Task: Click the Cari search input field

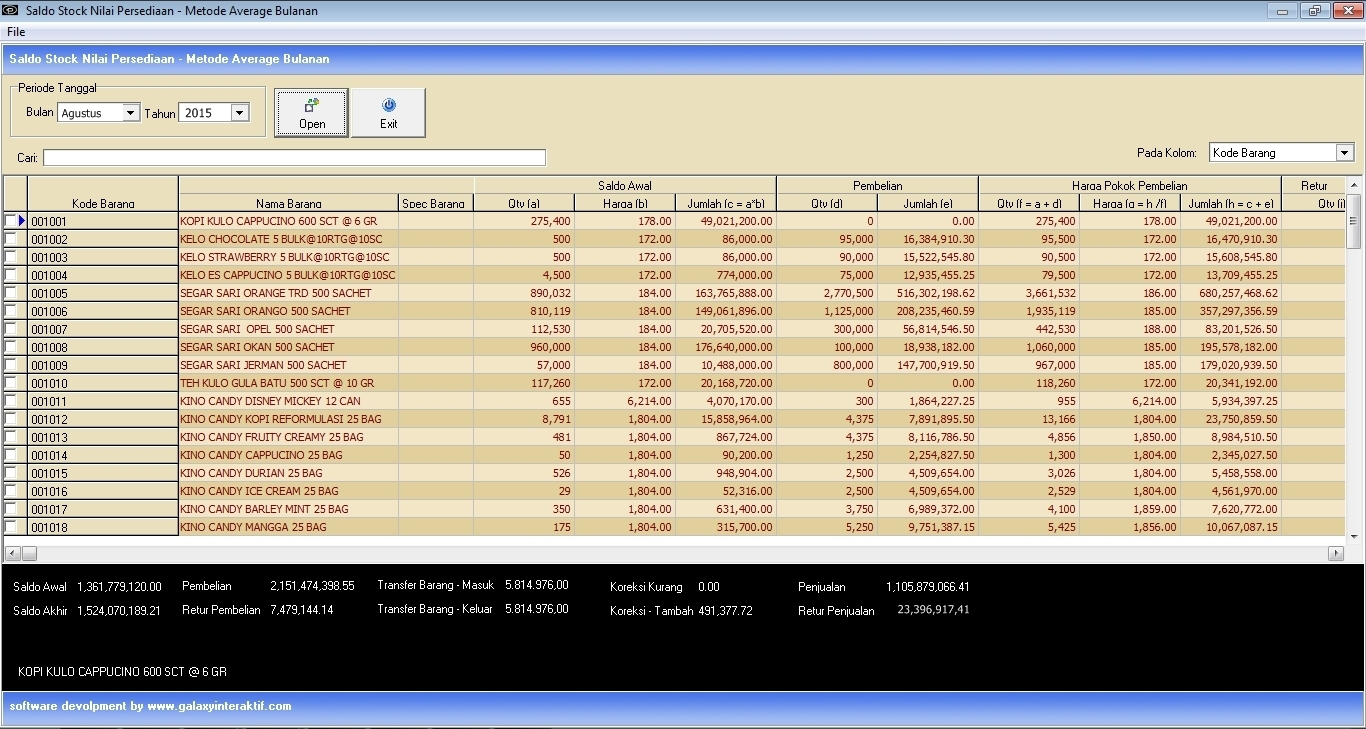Action: [x=294, y=158]
